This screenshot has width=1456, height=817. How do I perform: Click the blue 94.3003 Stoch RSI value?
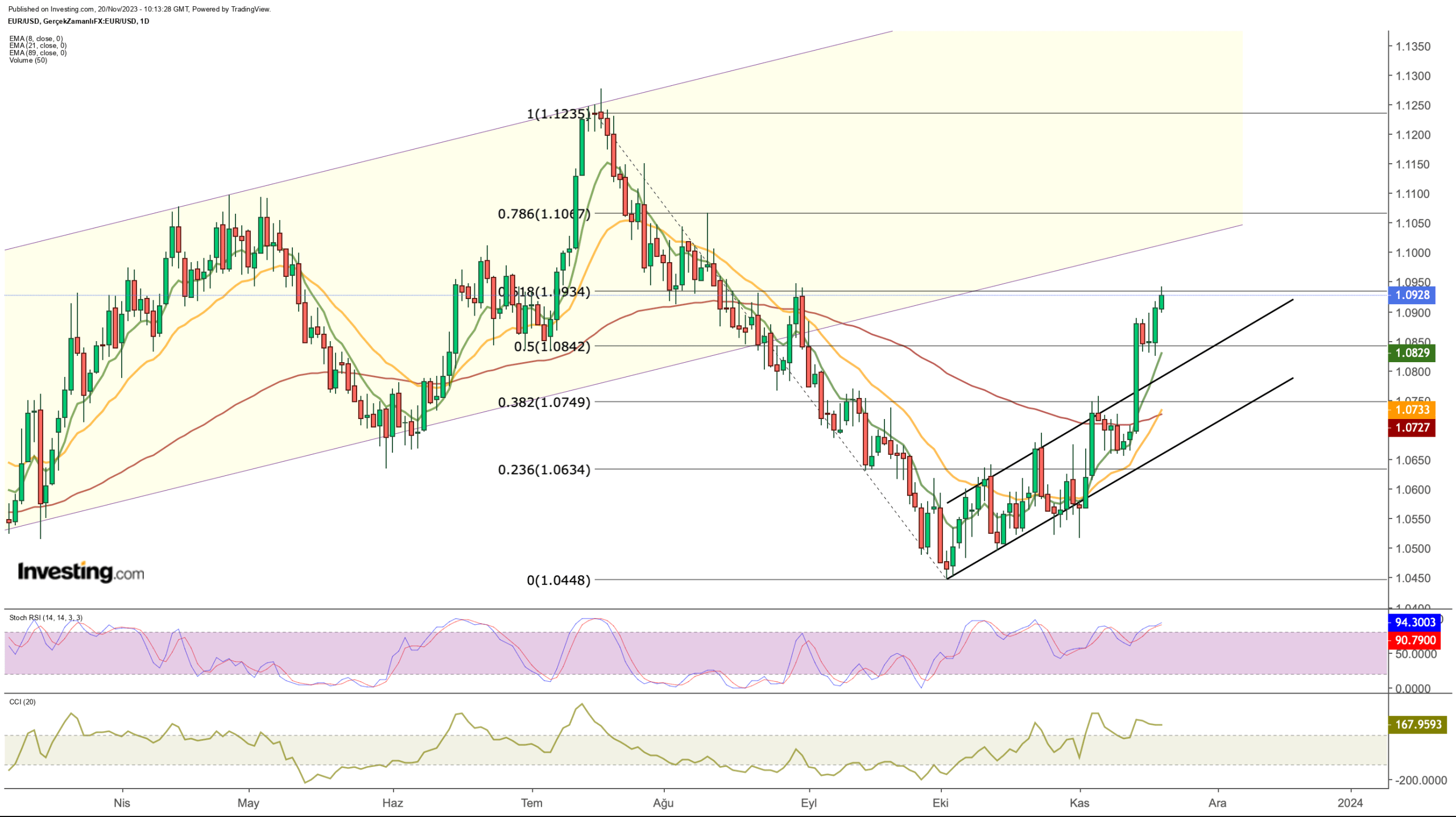point(1414,622)
